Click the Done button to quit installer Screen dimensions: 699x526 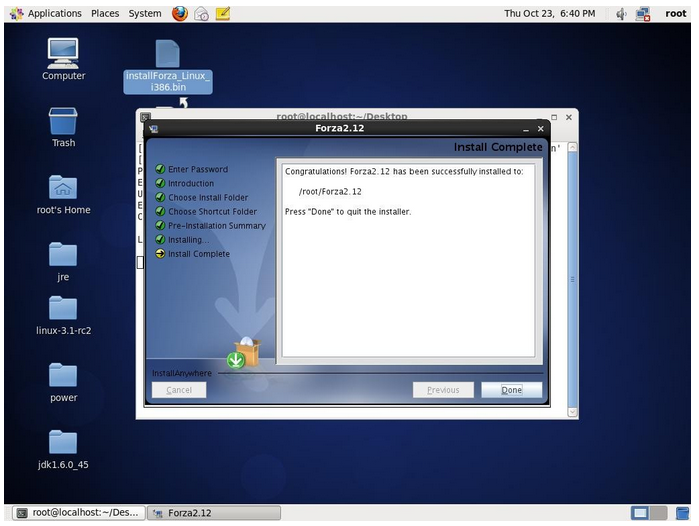511,390
